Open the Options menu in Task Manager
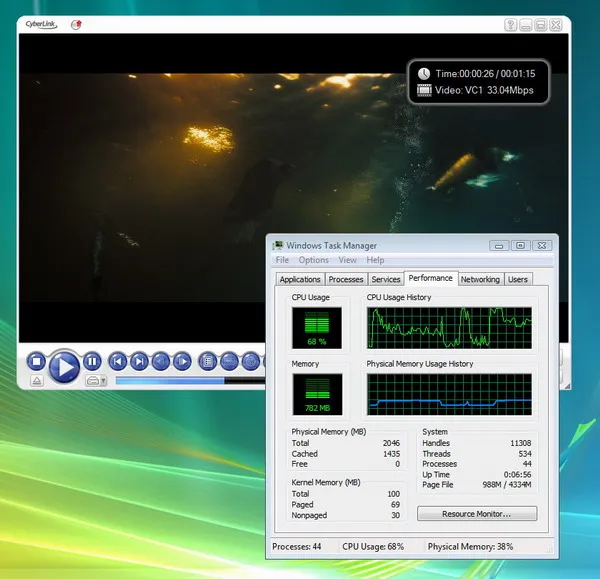The width and height of the screenshot is (600, 579). coord(313,260)
